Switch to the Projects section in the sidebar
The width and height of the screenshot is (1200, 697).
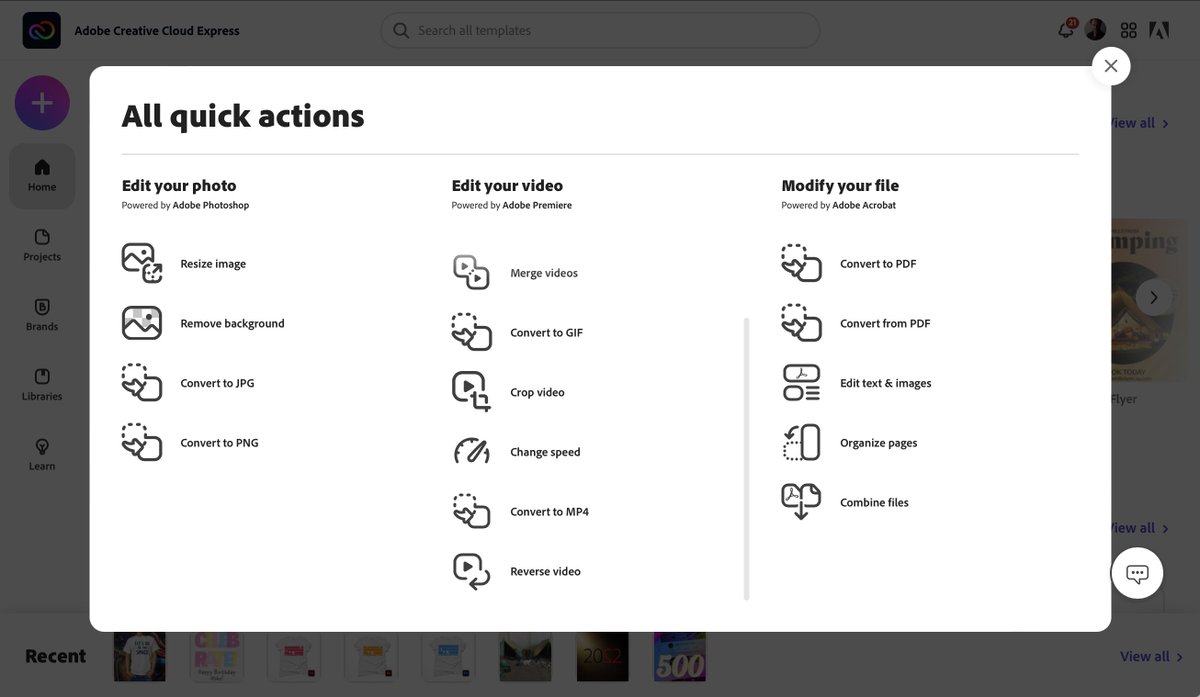click(x=41, y=246)
